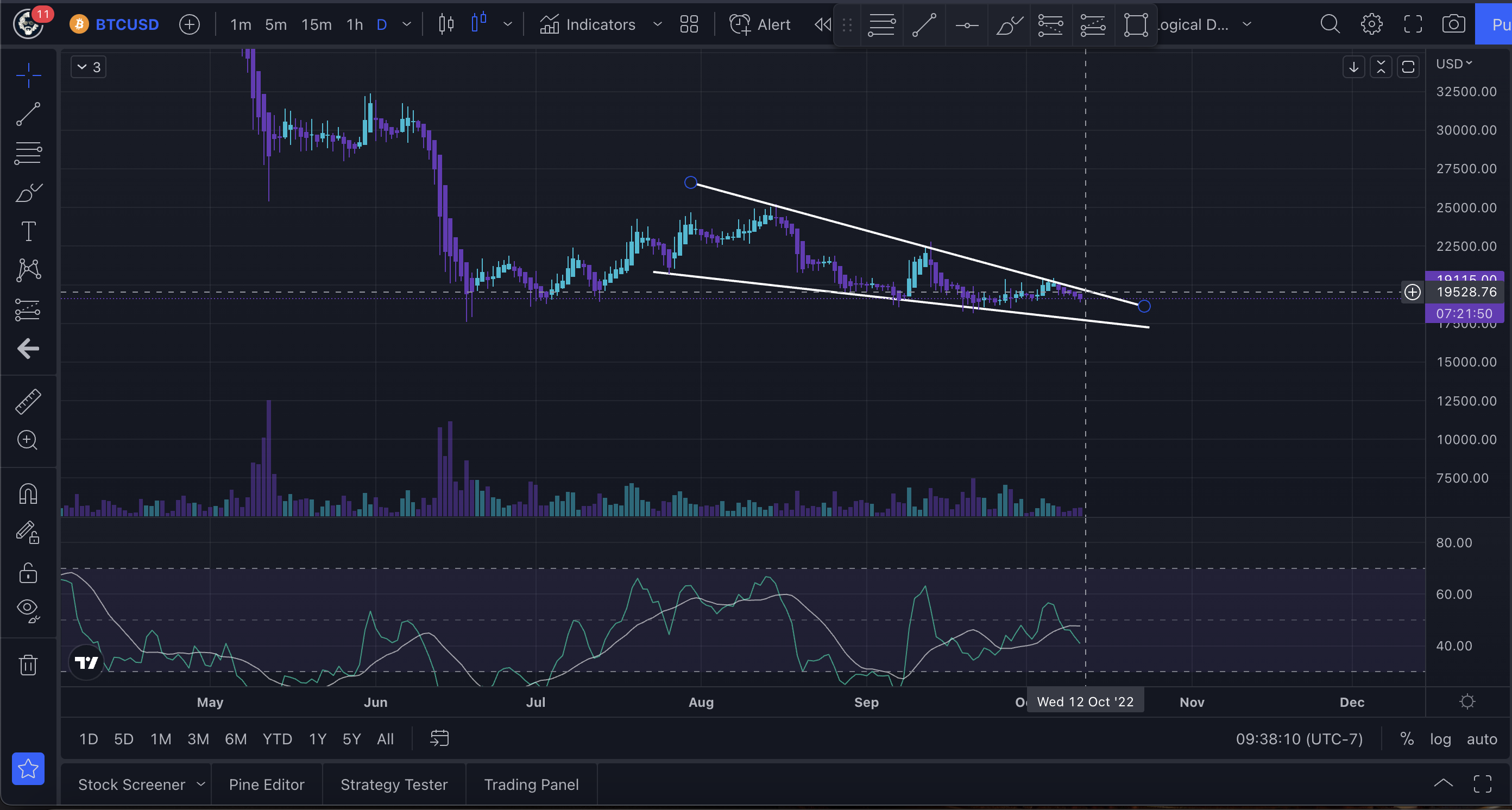Select the floating toolbar short position tool
The width and height of the screenshot is (1512, 810).
pos(1093,24)
